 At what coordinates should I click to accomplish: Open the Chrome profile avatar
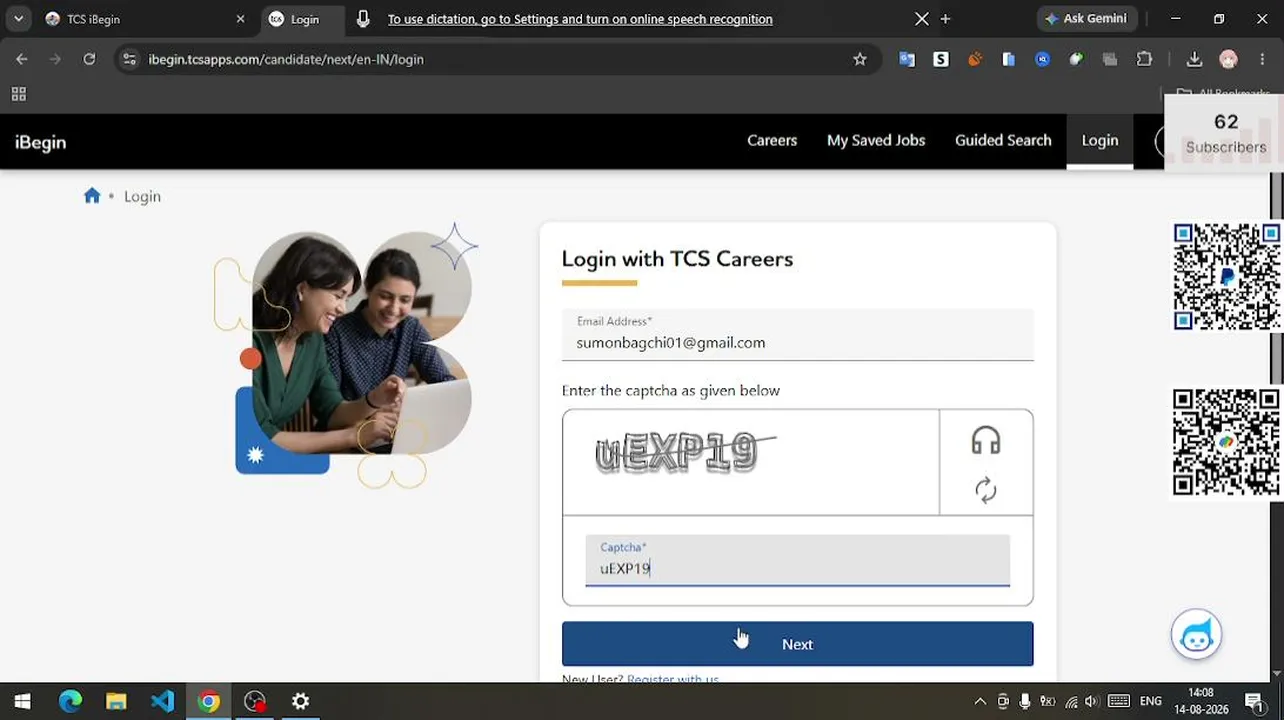point(1228,59)
